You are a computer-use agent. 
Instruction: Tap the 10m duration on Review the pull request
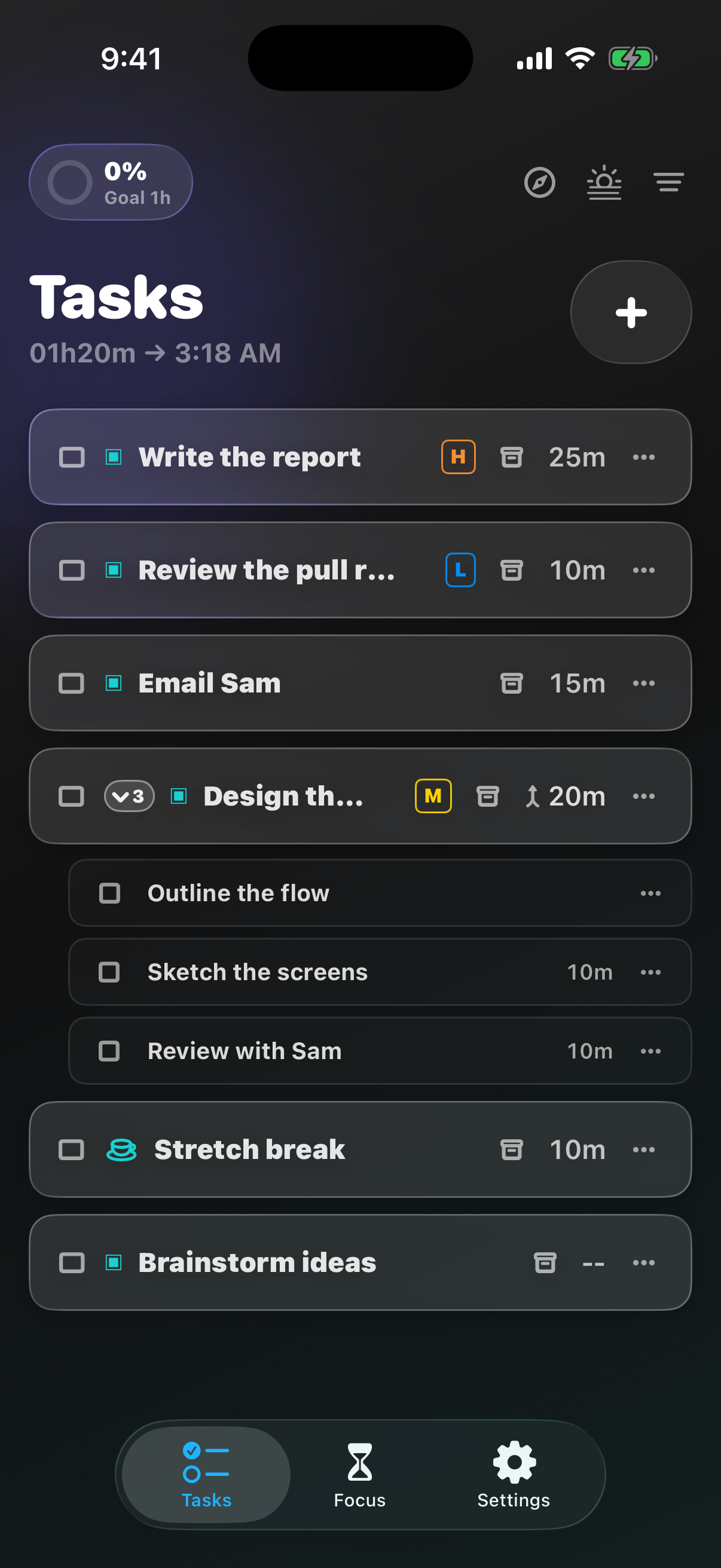[578, 571]
